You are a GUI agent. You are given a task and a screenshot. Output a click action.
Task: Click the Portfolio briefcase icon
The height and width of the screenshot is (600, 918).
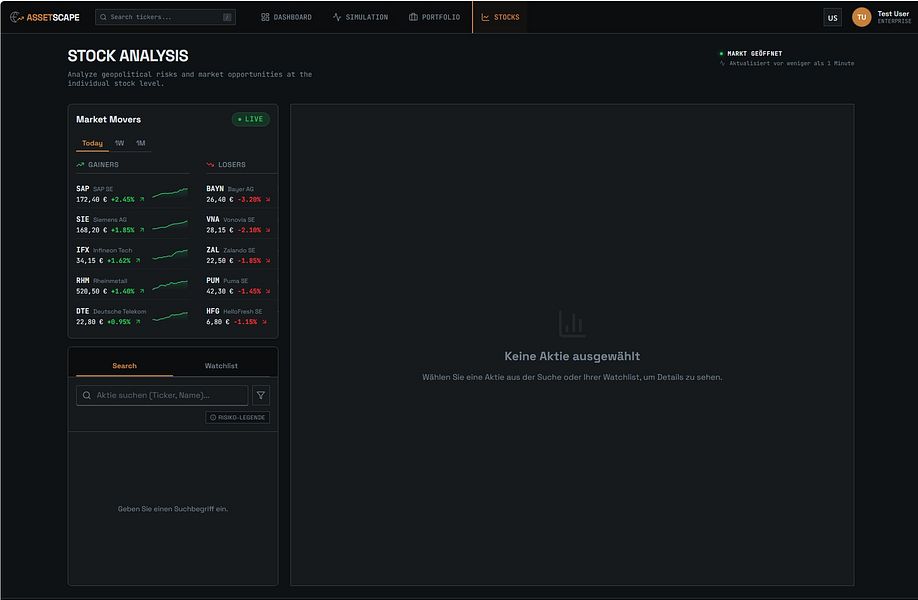(413, 17)
